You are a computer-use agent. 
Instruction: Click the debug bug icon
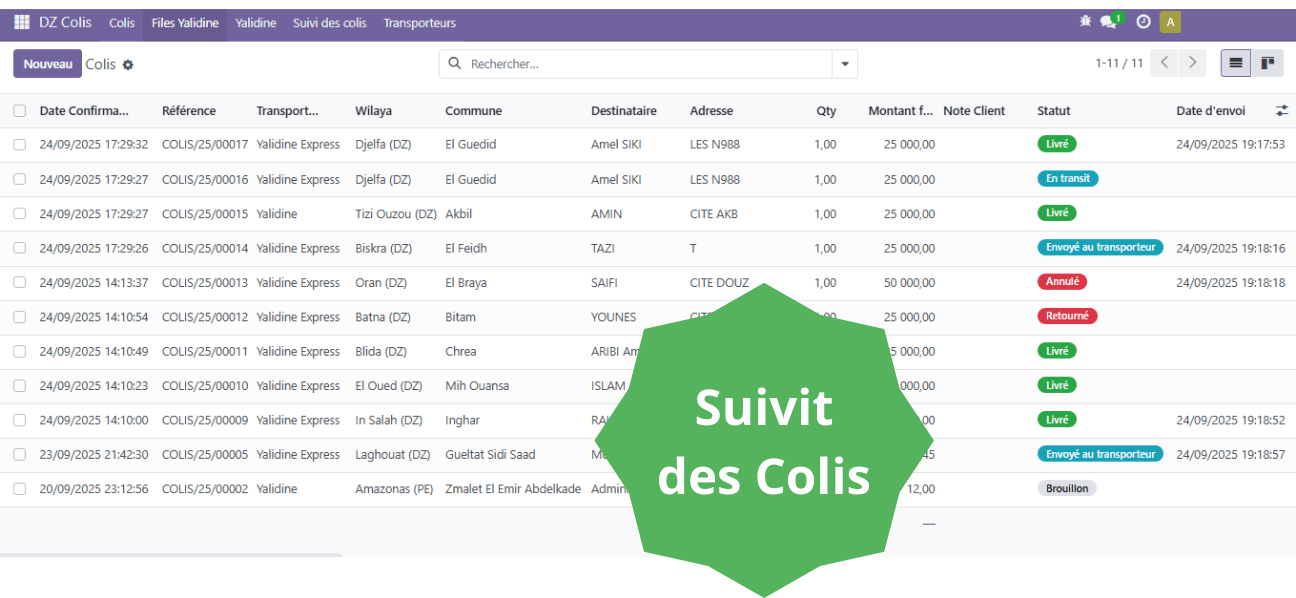(x=1086, y=22)
